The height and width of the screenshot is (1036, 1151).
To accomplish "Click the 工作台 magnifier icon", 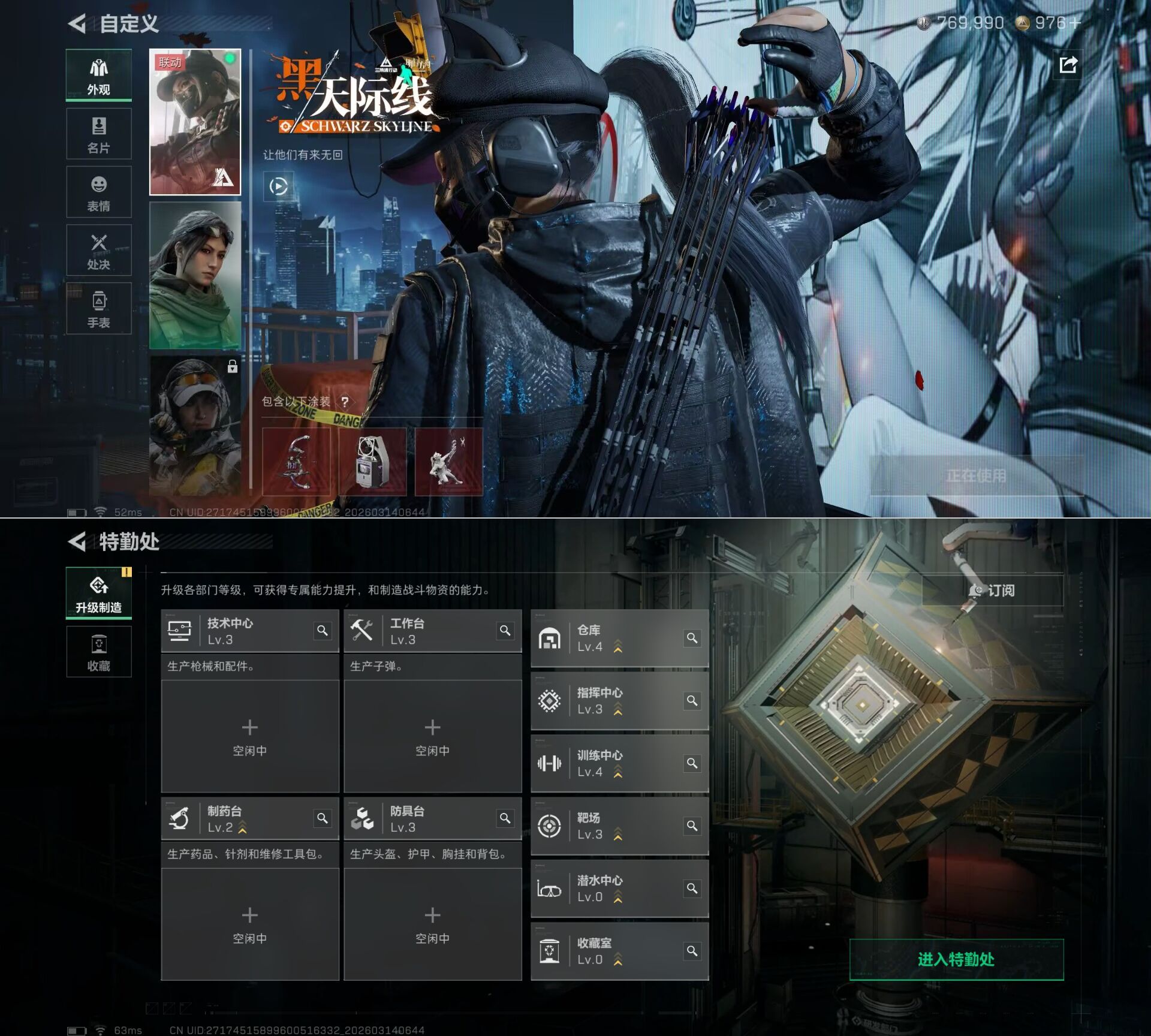I will coord(505,631).
